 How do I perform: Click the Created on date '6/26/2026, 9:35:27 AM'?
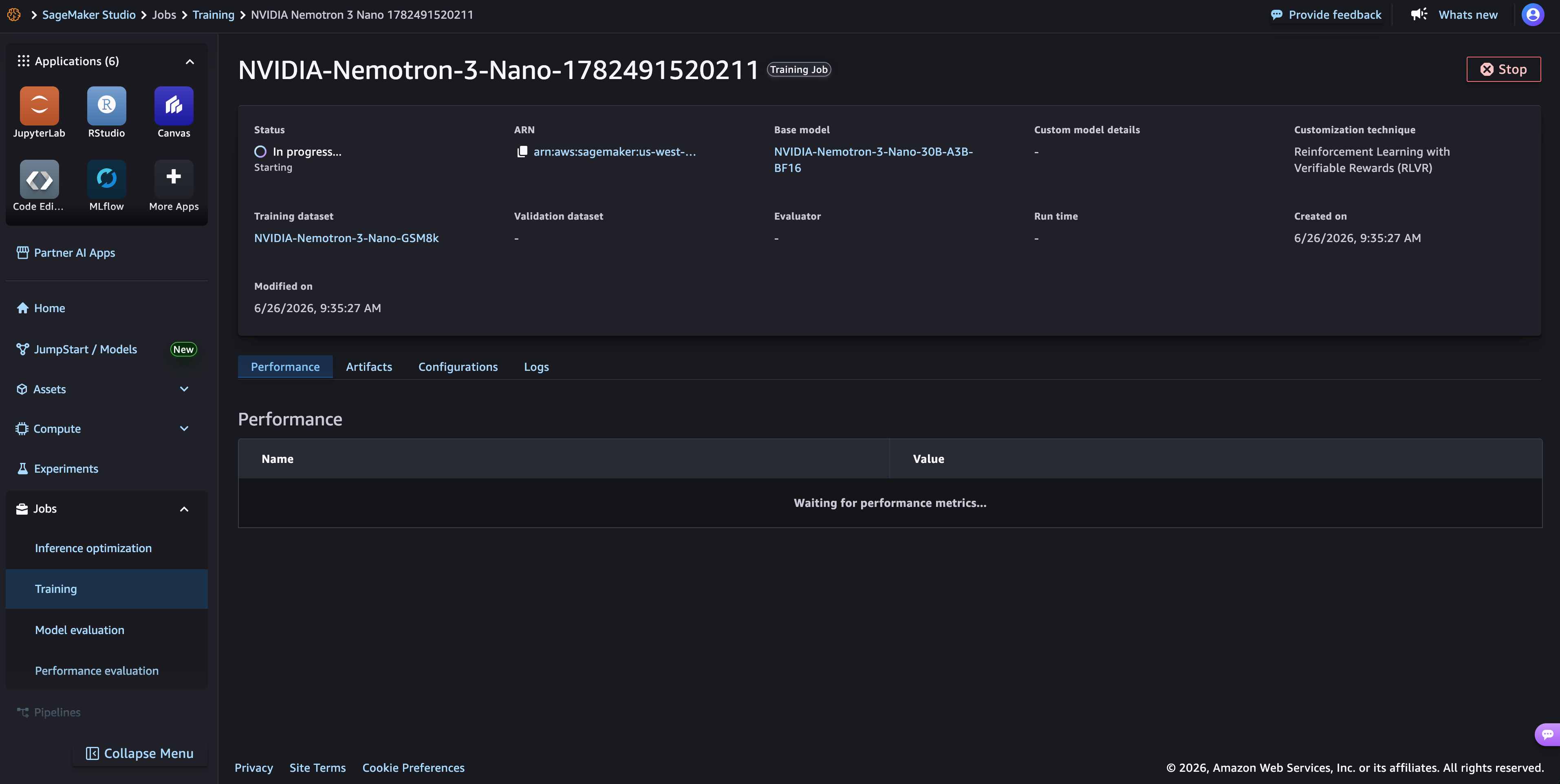[x=1357, y=238]
